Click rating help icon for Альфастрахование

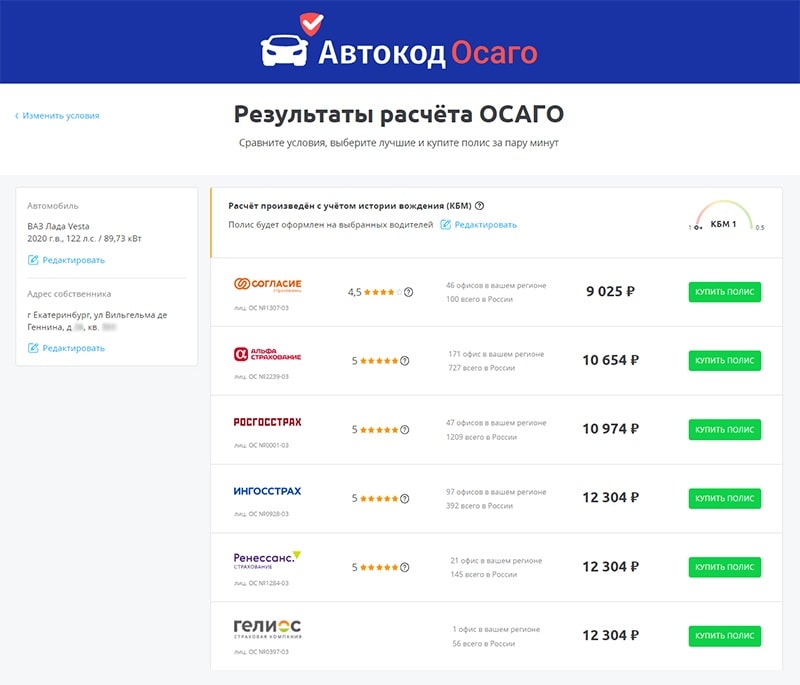click(x=405, y=361)
